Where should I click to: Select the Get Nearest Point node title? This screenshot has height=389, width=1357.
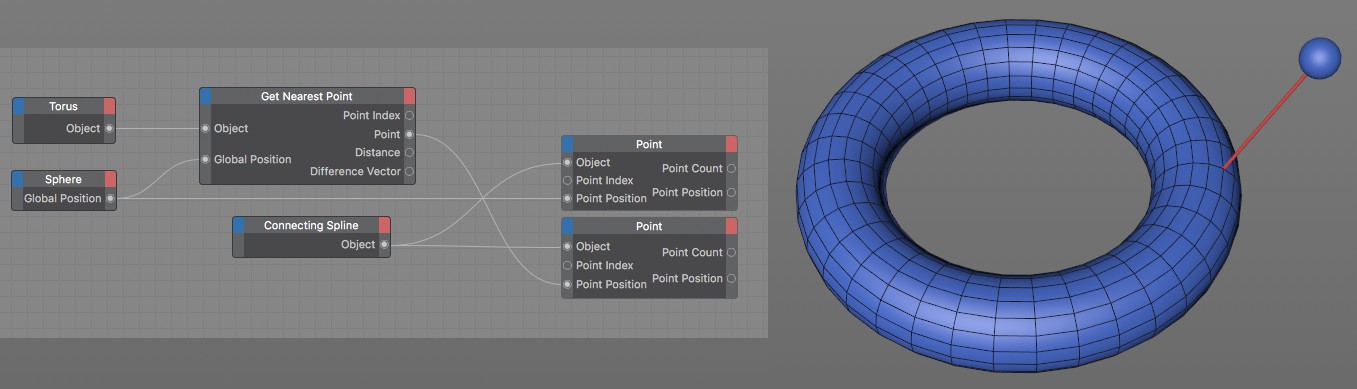pyautogui.click(x=308, y=96)
